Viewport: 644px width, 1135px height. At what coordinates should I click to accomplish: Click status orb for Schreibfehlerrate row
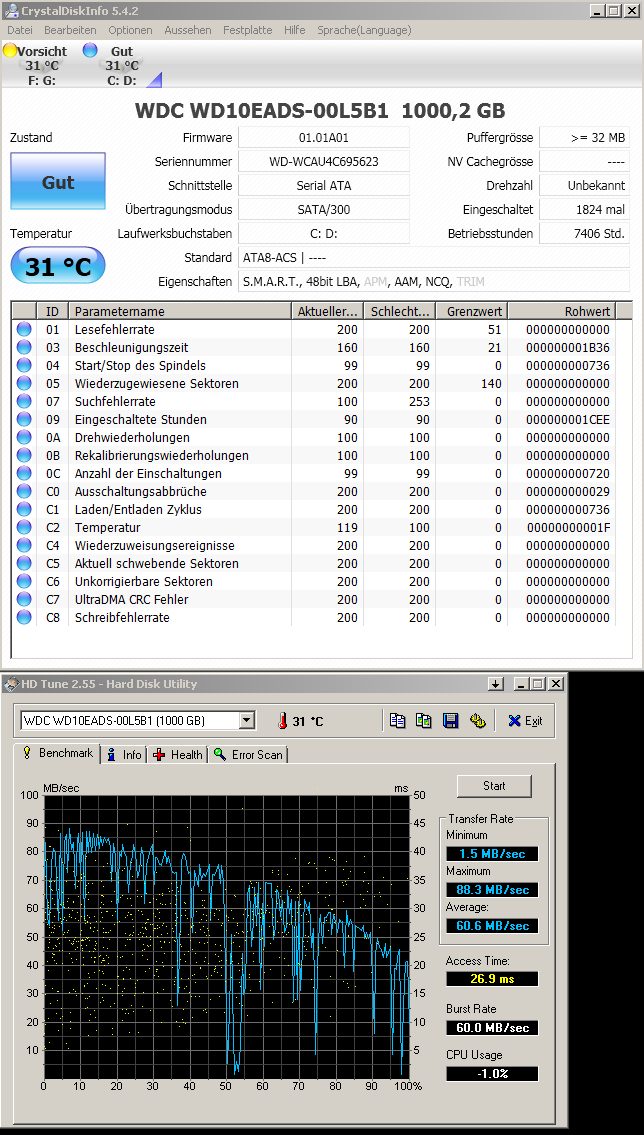[x=24, y=617]
